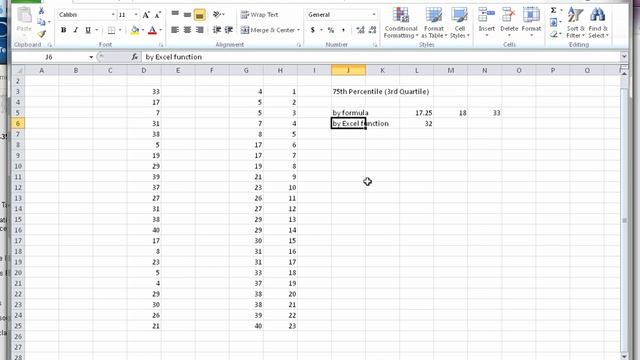Select row 6 header

(18, 123)
